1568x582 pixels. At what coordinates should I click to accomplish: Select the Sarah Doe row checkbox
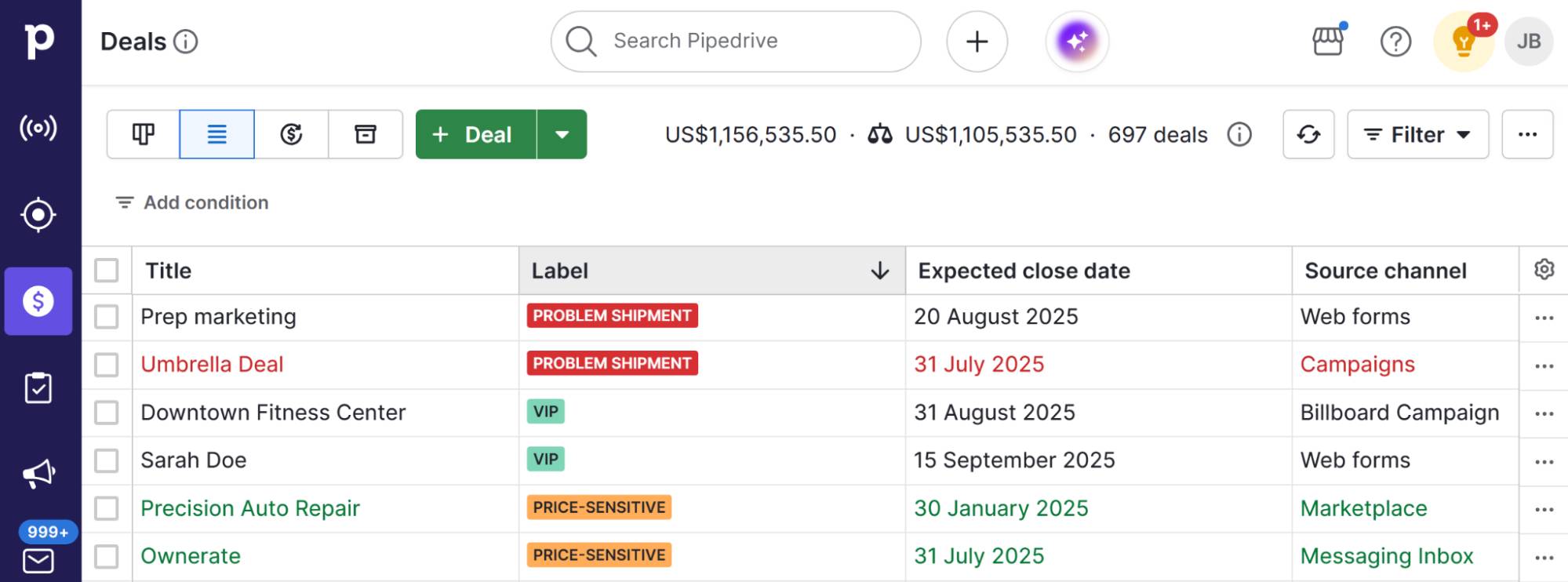[x=107, y=460]
